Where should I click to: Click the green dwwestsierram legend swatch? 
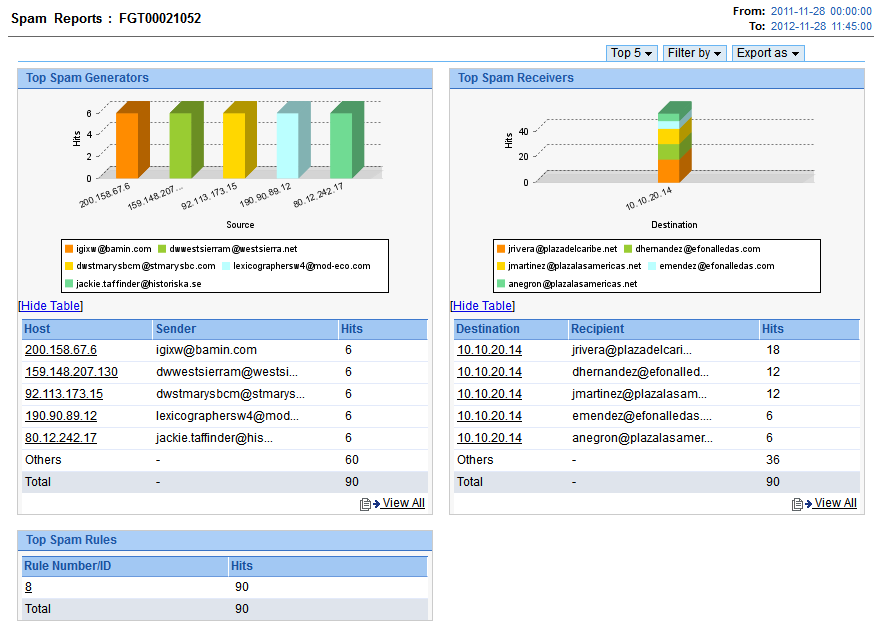point(162,249)
